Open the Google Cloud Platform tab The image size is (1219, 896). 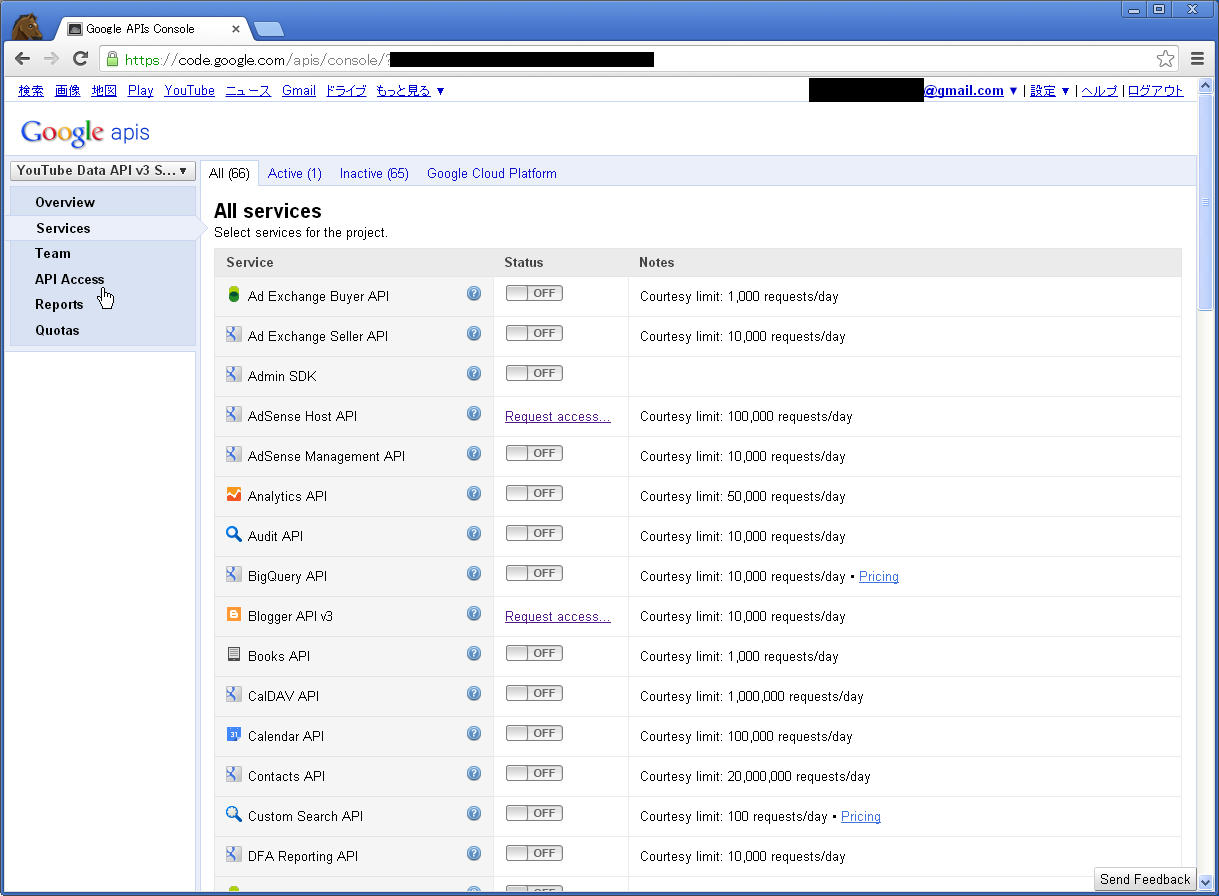(492, 173)
